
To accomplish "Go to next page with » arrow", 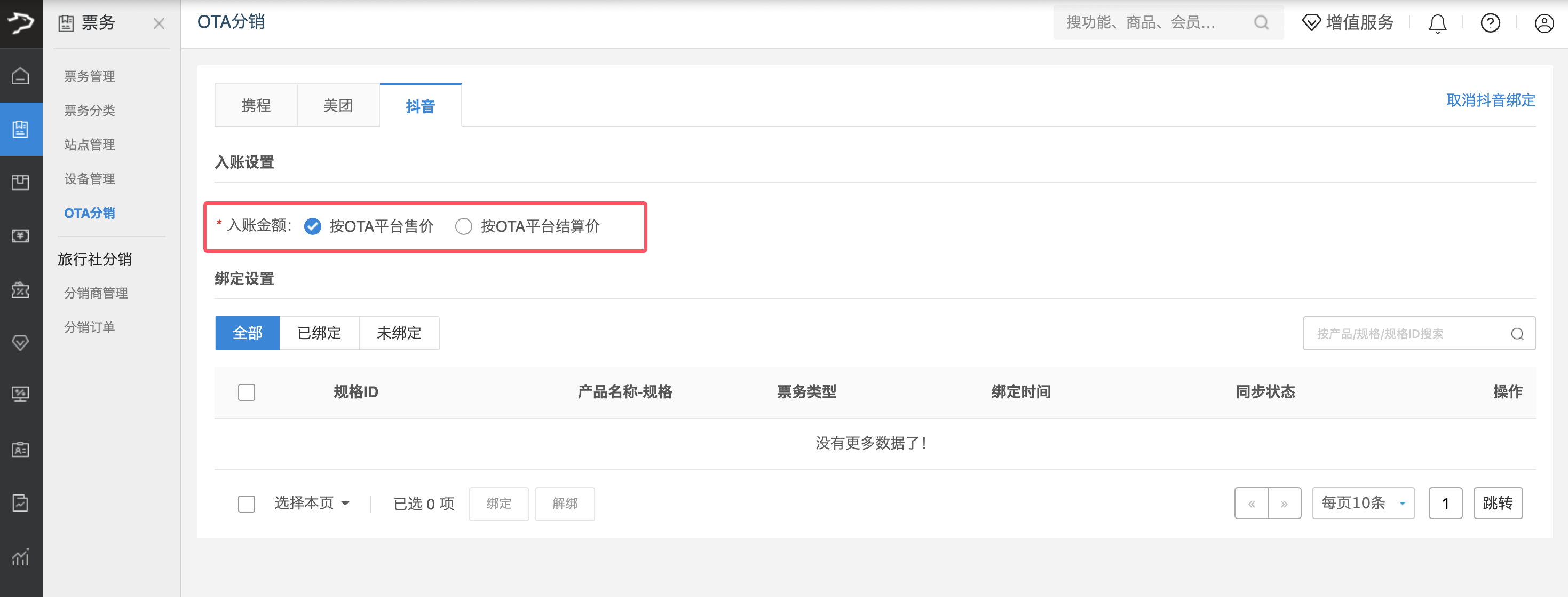I will 1284,503.
